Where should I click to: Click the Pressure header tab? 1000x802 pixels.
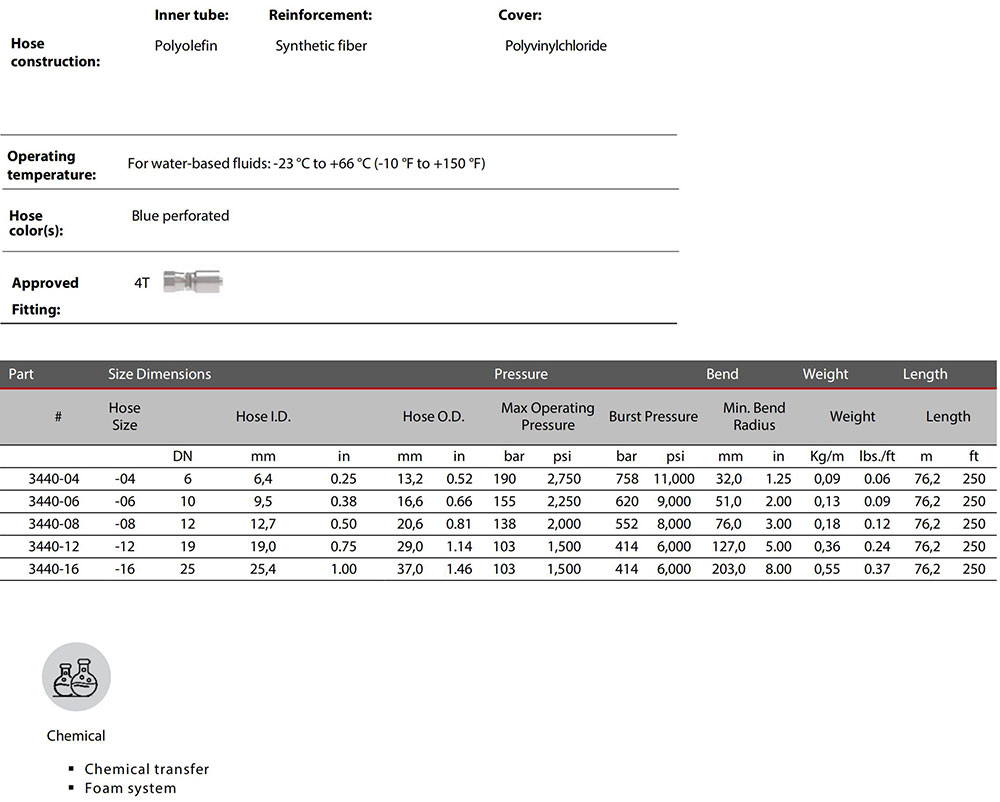tap(520, 374)
